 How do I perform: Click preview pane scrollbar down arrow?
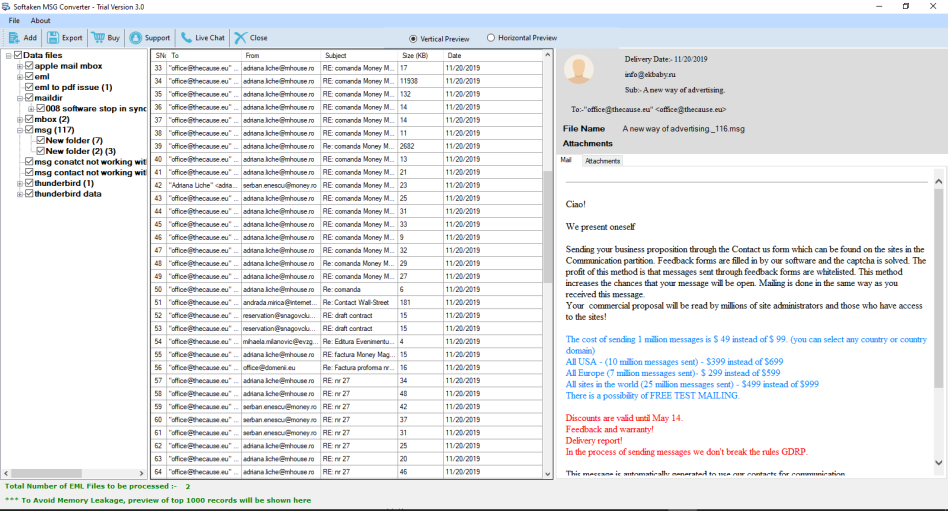click(x=938, y=463)
